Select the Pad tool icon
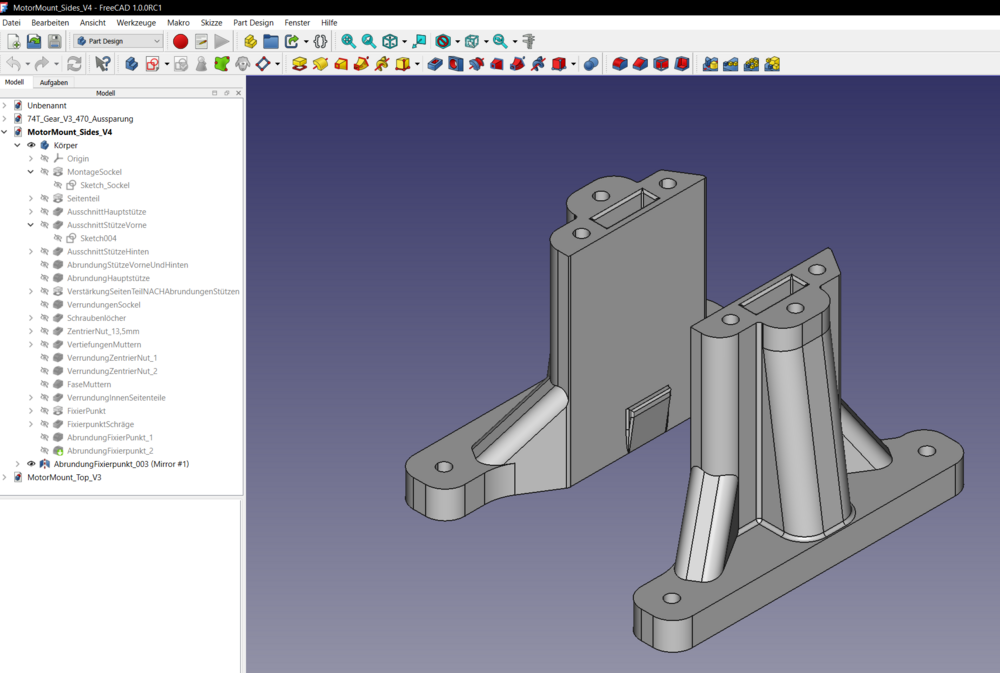Image resolution: width=1000 pixels, height=673 pixels. click(x=299, y=64)
